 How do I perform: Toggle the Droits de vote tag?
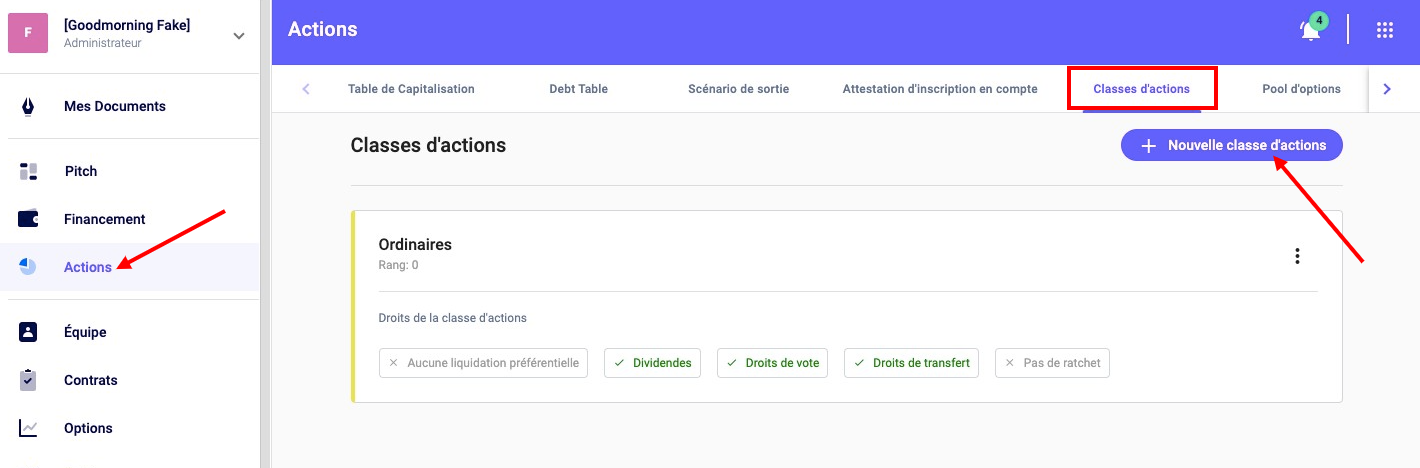pyautogui.click(x=772, y=363)
